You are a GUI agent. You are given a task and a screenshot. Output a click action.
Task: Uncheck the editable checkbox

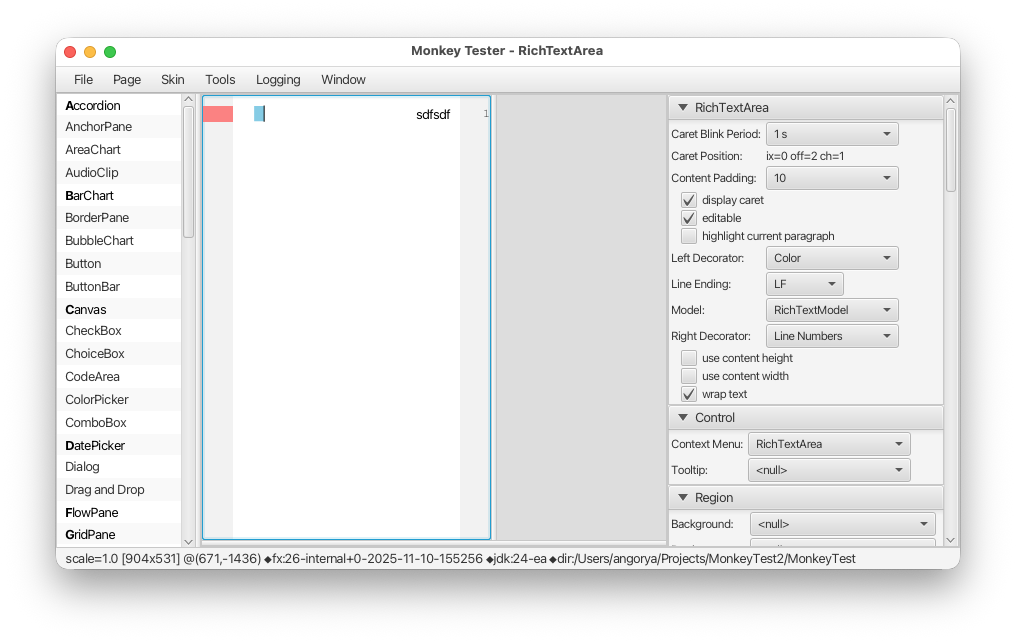click(x=689, y=218)
